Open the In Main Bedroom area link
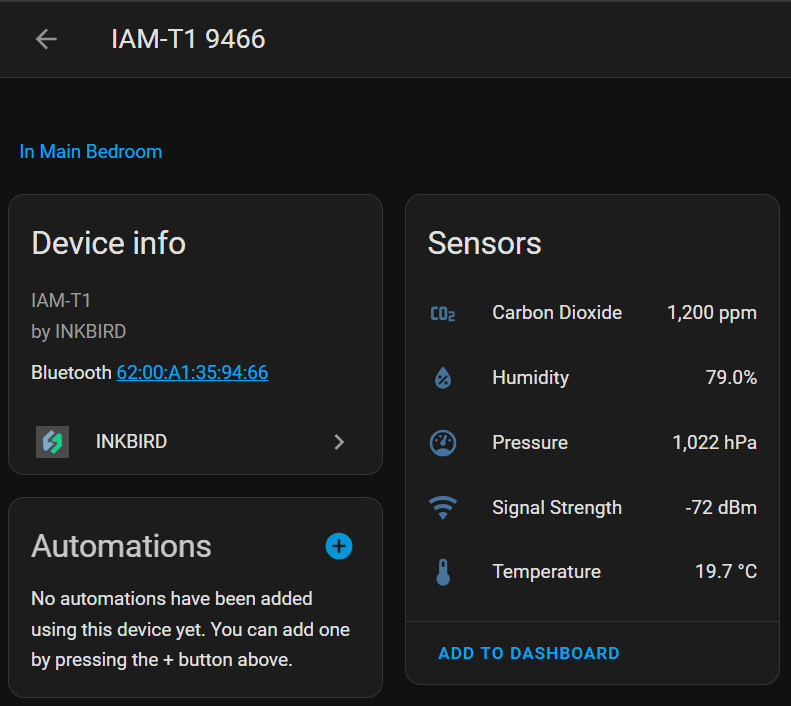This screenshot has width=791, height=706. (91, 152)
